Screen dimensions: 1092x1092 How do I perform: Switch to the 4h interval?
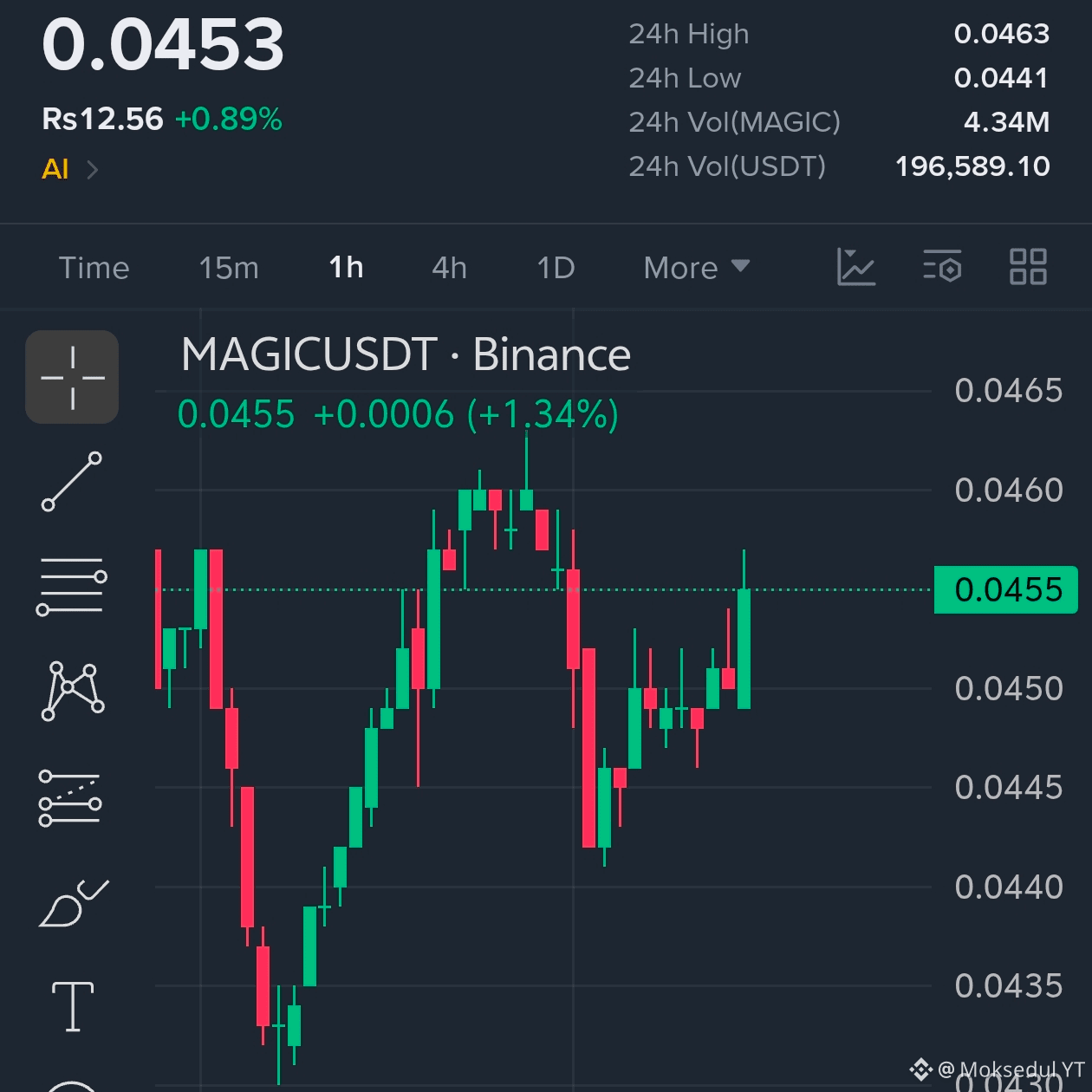[450, 268]
